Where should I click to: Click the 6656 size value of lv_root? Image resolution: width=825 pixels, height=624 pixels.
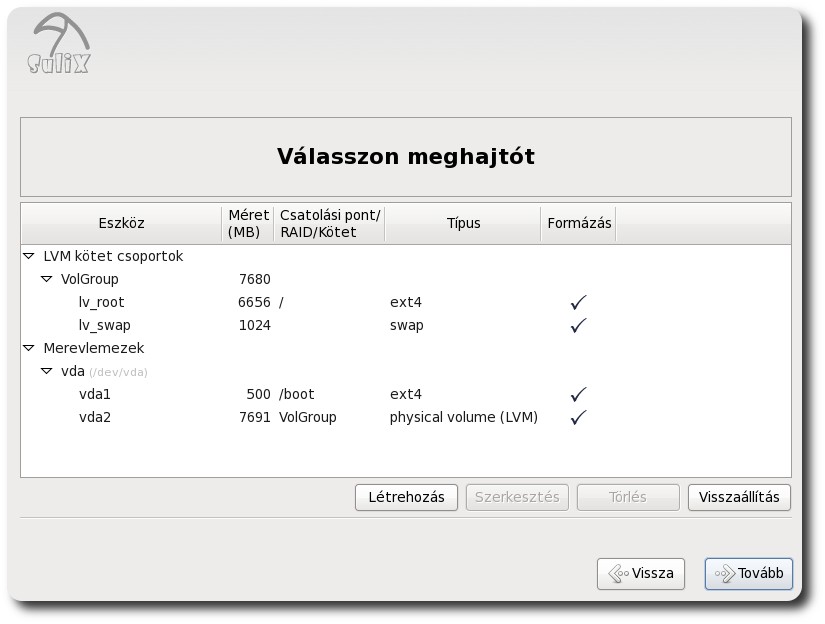254,302
